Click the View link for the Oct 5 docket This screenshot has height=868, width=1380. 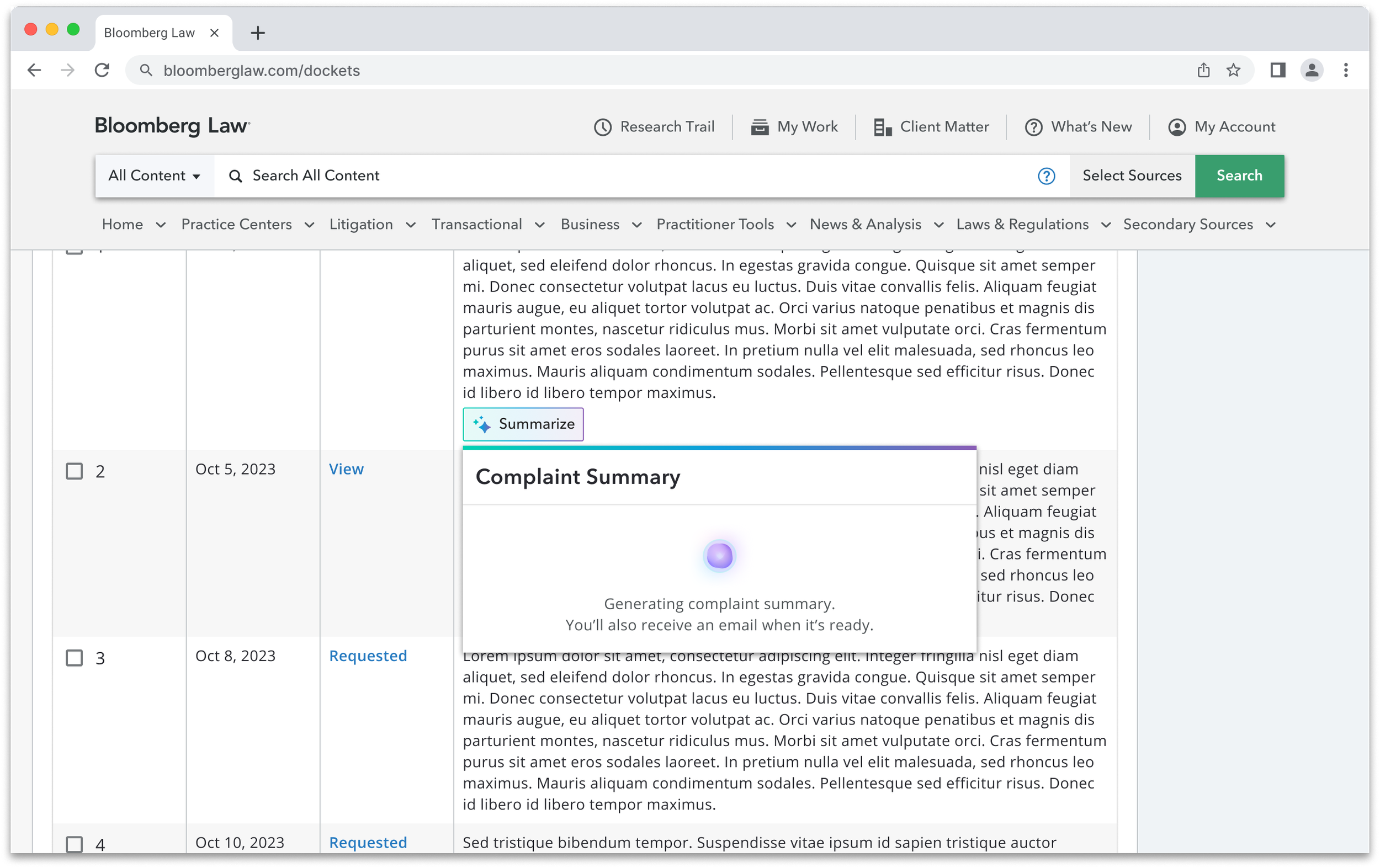pos(346,468)
